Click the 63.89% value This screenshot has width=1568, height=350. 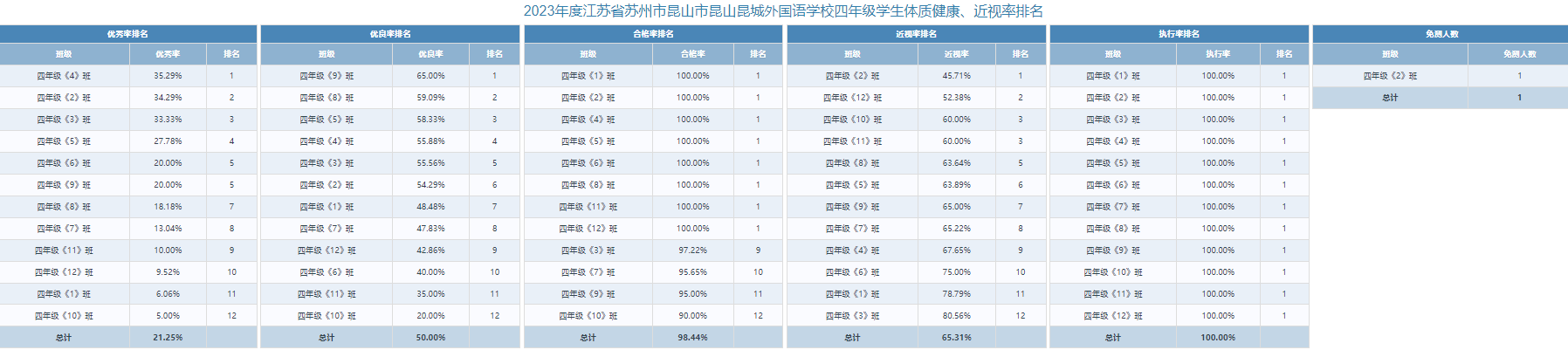click(957, 185)
